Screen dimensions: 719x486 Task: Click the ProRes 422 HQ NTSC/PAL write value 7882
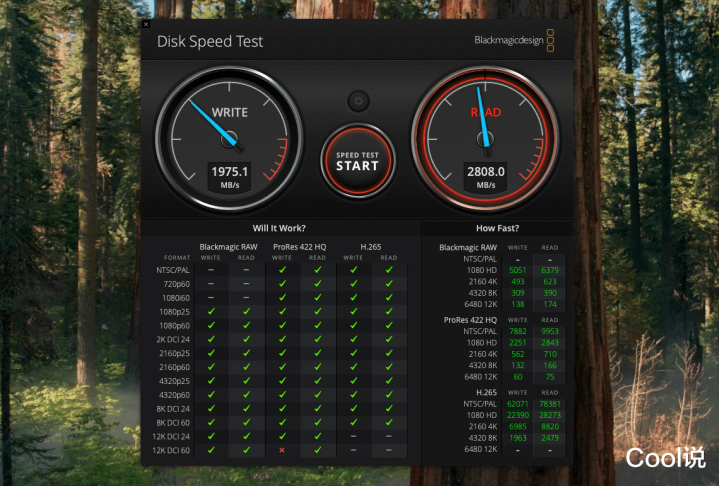click(x=518, y=331)
